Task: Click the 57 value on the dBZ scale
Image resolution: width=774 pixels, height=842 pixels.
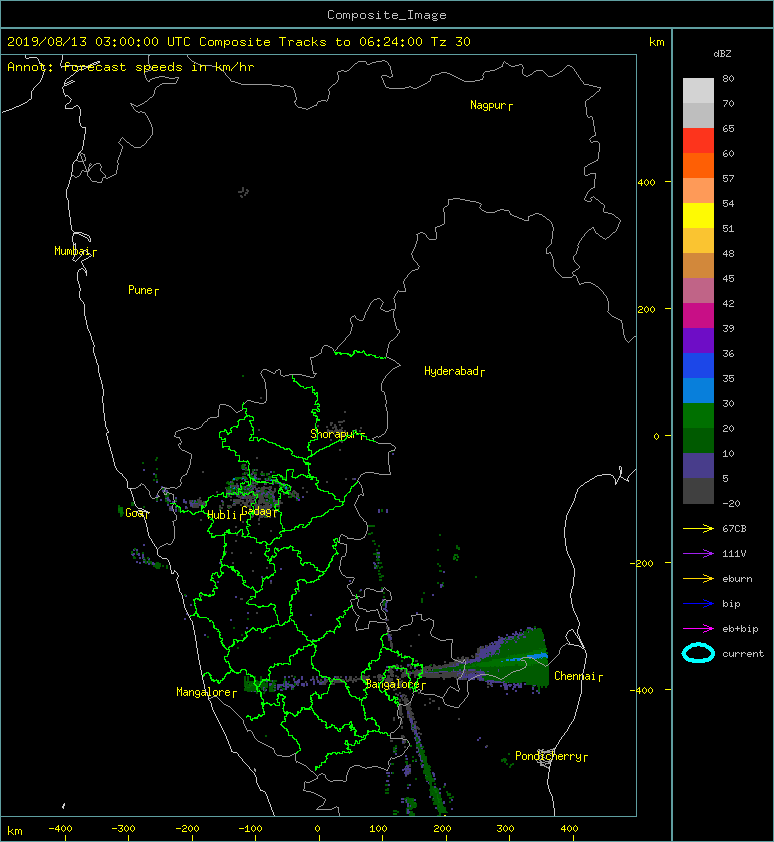Action: pyautogui.click(x=728, y=178)
